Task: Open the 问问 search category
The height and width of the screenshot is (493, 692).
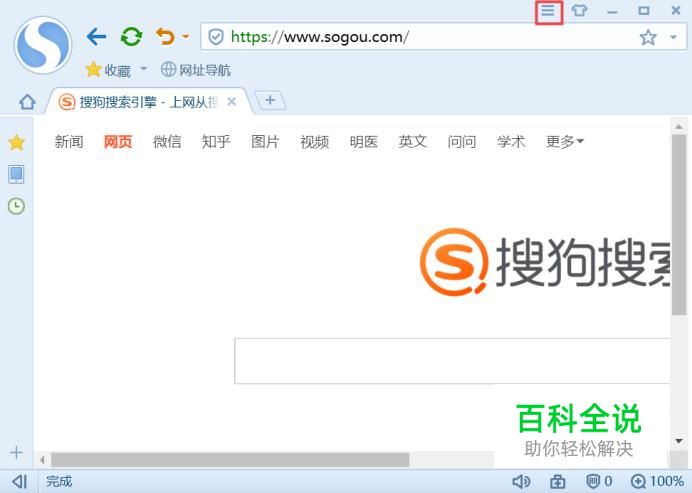Action: [x=462, y=142]
